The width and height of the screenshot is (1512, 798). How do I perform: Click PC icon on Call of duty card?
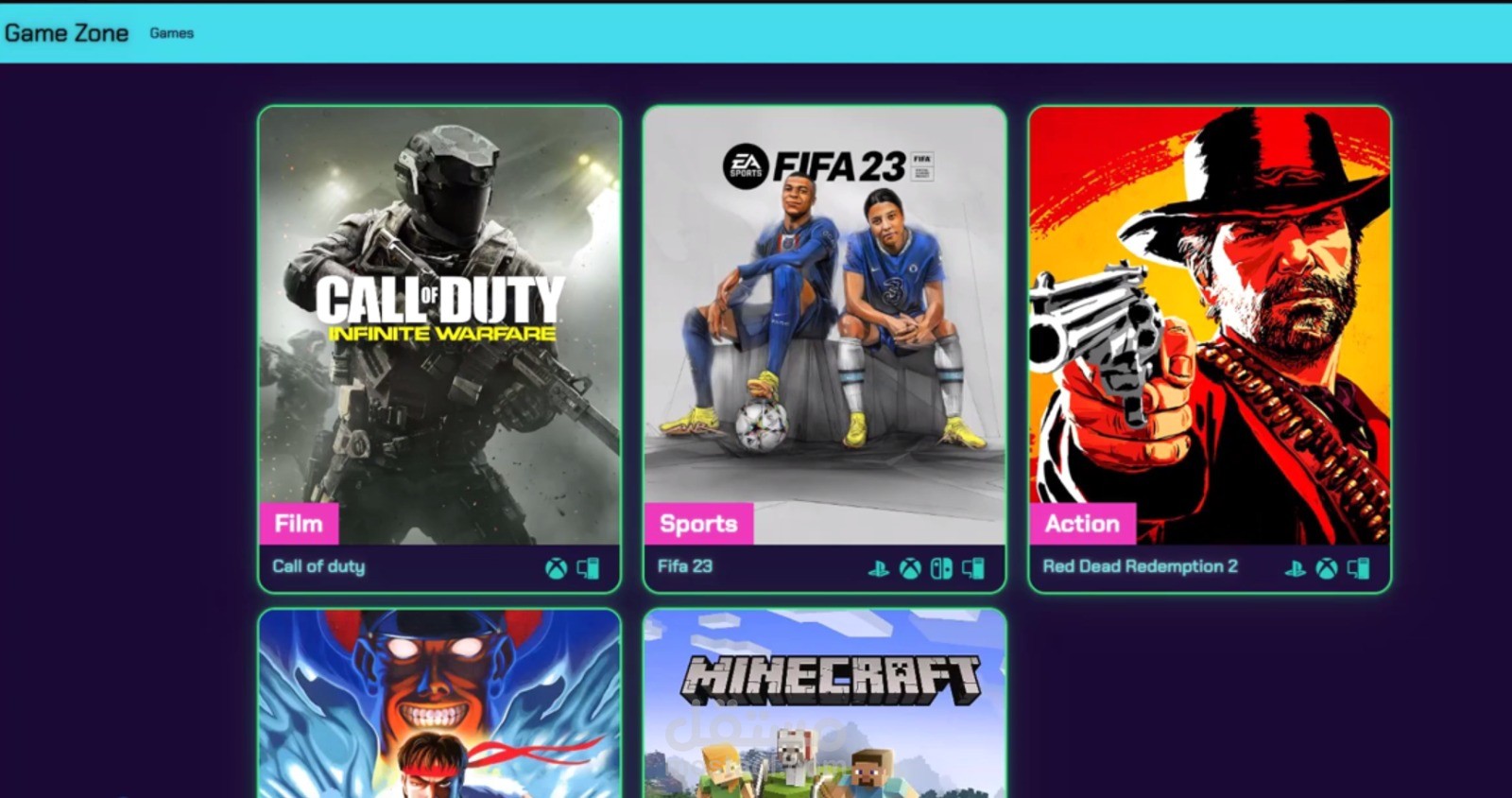[x=588, y=568]
